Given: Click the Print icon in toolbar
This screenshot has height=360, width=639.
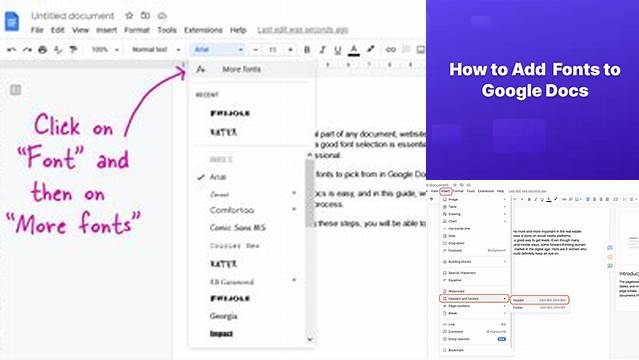Looking at the screenshot, I should click(42, 50).
